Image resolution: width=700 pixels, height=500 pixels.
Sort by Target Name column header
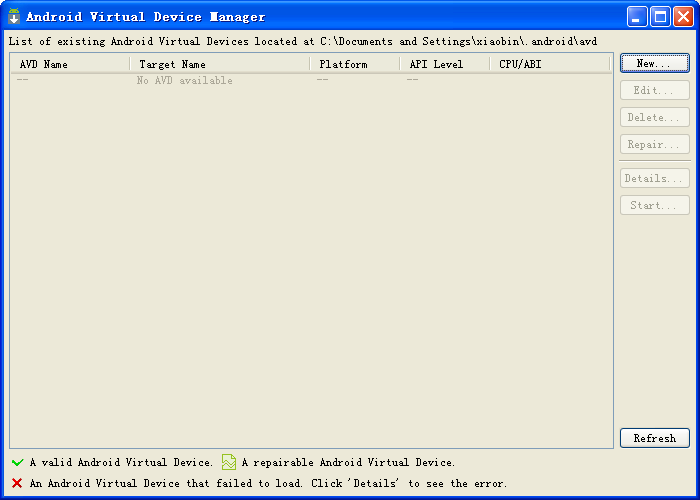(220, 64)
